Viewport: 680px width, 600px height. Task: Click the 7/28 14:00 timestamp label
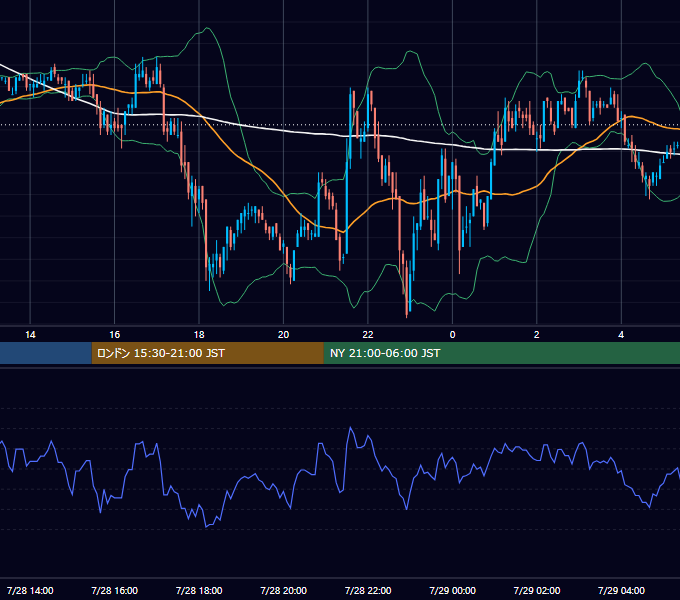pos(30,590)
